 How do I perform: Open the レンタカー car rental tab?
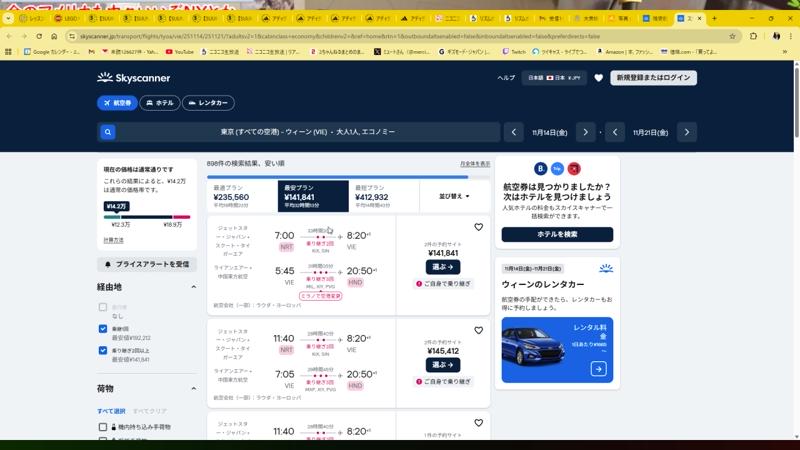click(208, 103)
